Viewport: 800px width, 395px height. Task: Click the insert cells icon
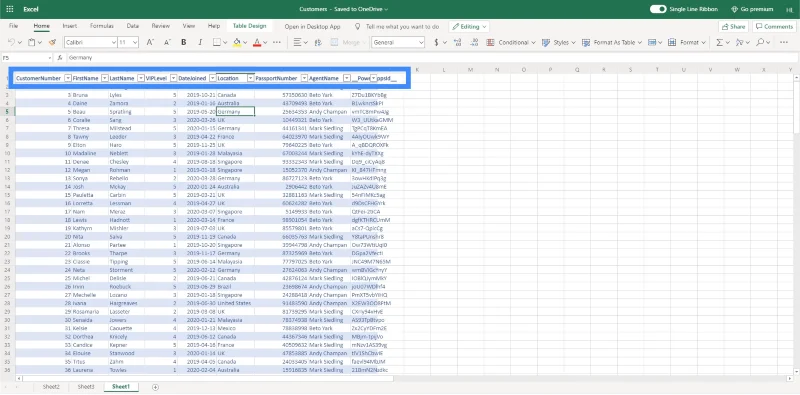[652, 42]
